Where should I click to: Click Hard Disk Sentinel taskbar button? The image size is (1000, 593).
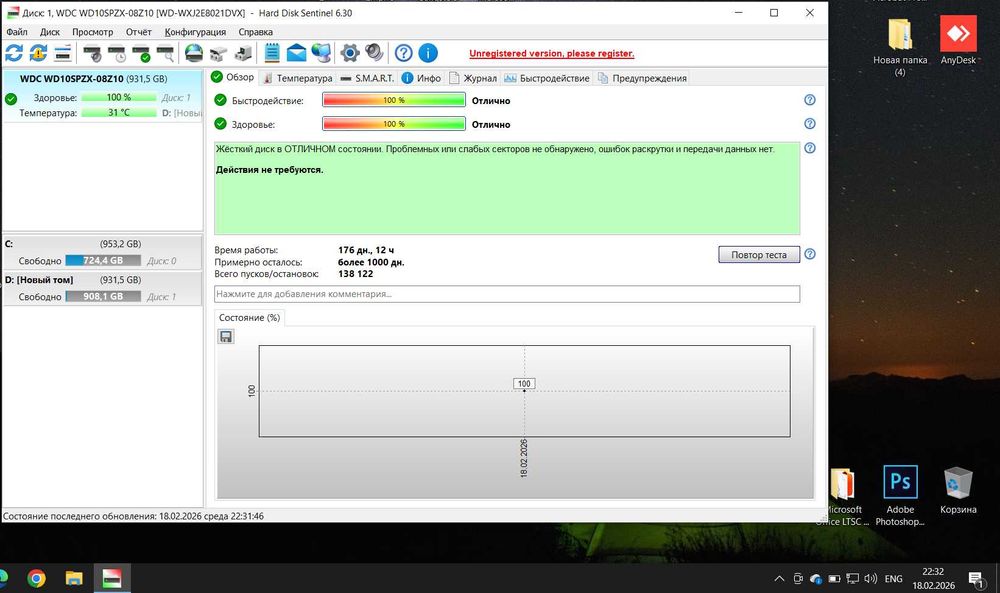coord(112,578)
